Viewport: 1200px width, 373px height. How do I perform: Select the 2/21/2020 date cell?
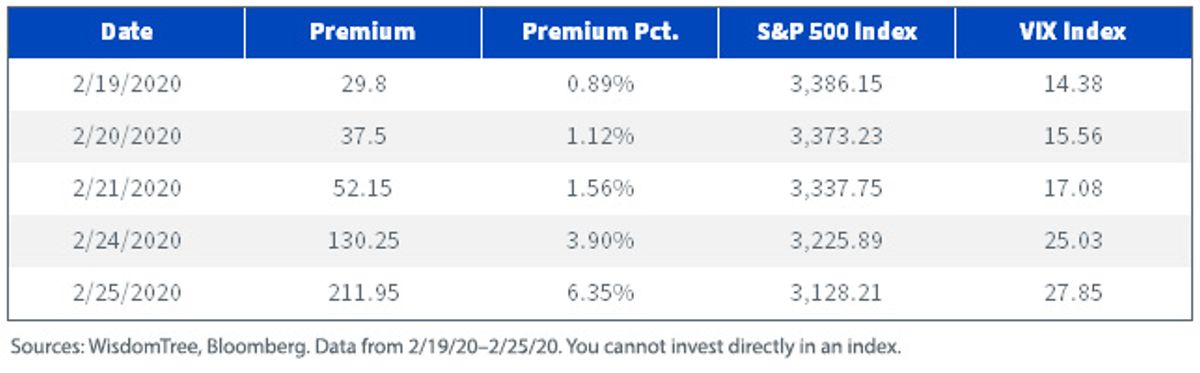(x=126, y=189)
